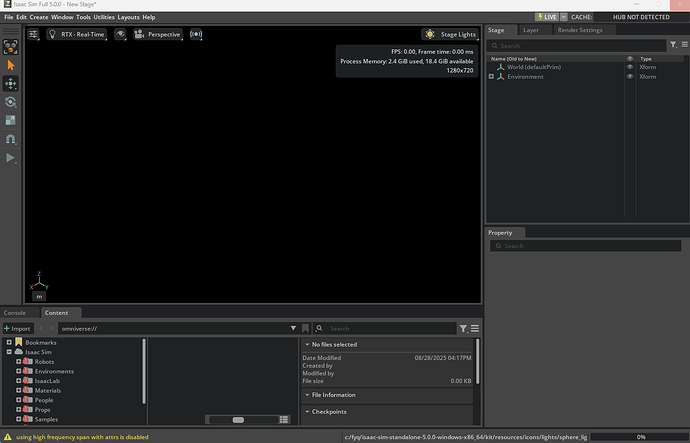Image resolution: width=690 pixels, height=443 pixels.
Task: Toggle visibility of Environment prim
Action: (630, 77)
